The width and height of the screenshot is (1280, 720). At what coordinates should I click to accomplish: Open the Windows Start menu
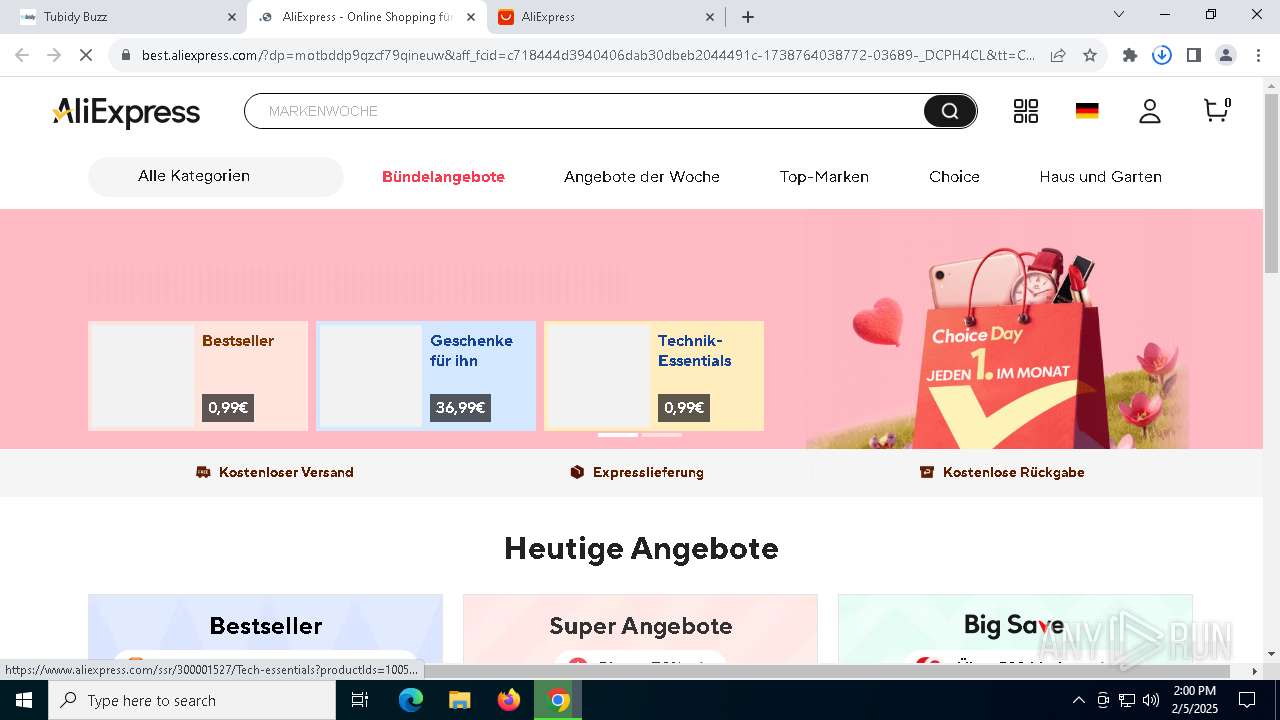[x=24, y=700]
